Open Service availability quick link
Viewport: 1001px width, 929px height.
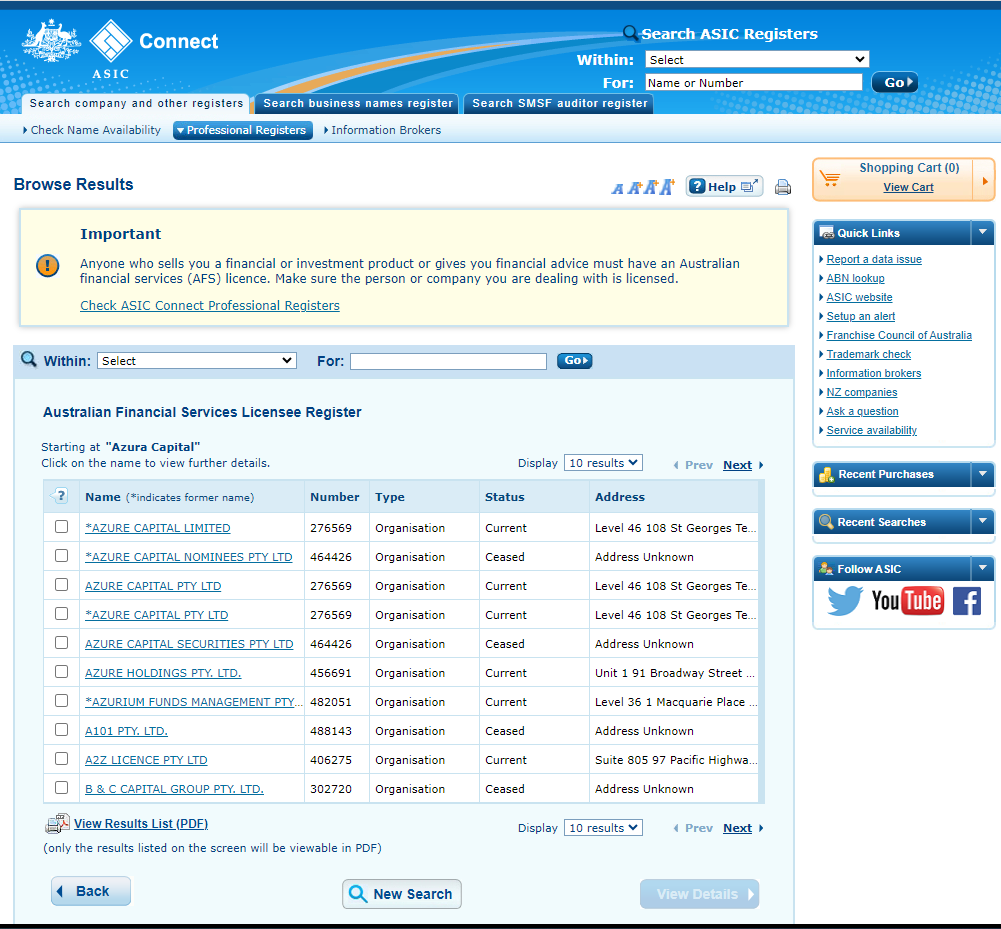871,430
